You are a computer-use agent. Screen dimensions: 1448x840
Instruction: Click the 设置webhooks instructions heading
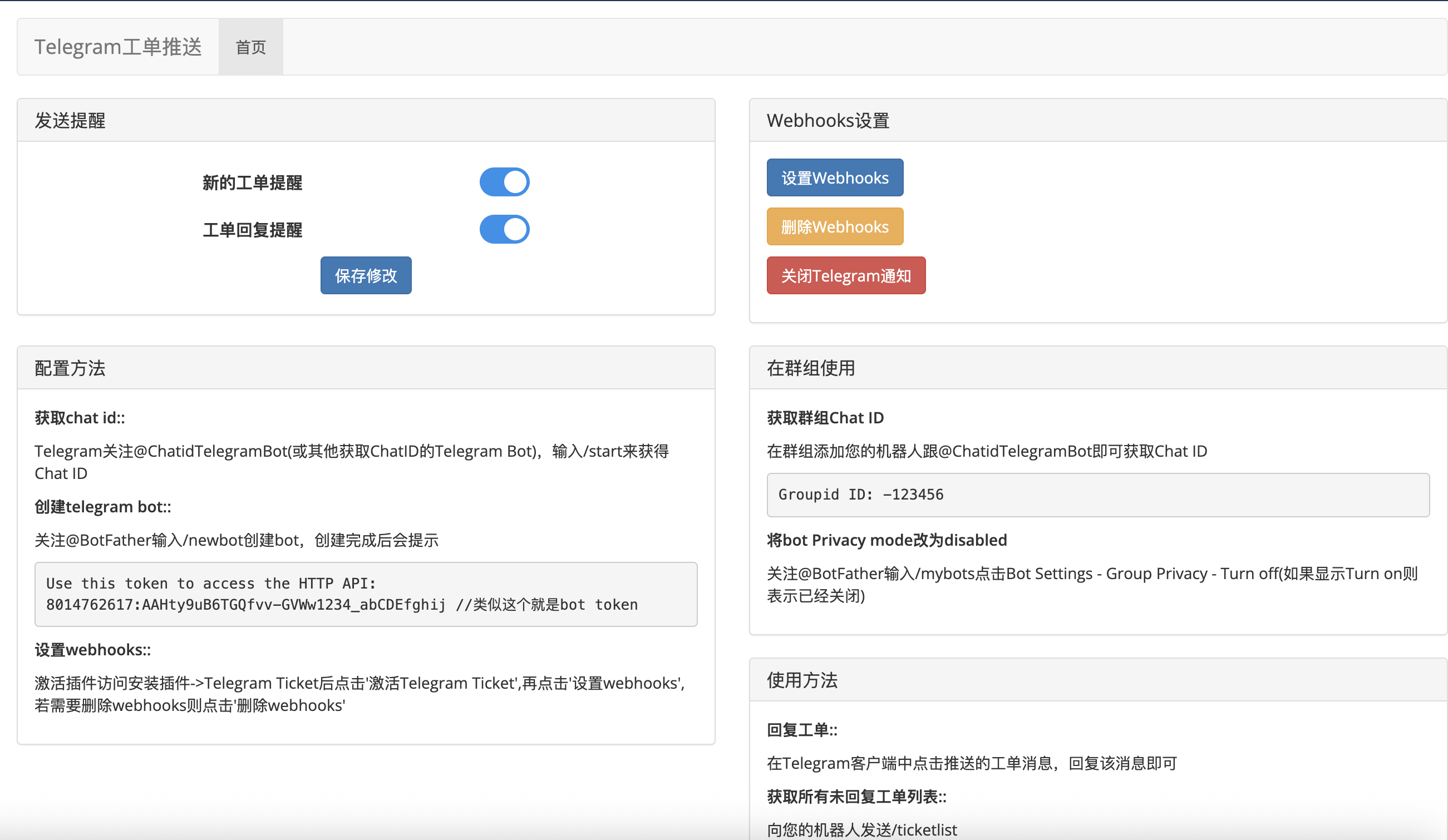(x=91, y=650)
